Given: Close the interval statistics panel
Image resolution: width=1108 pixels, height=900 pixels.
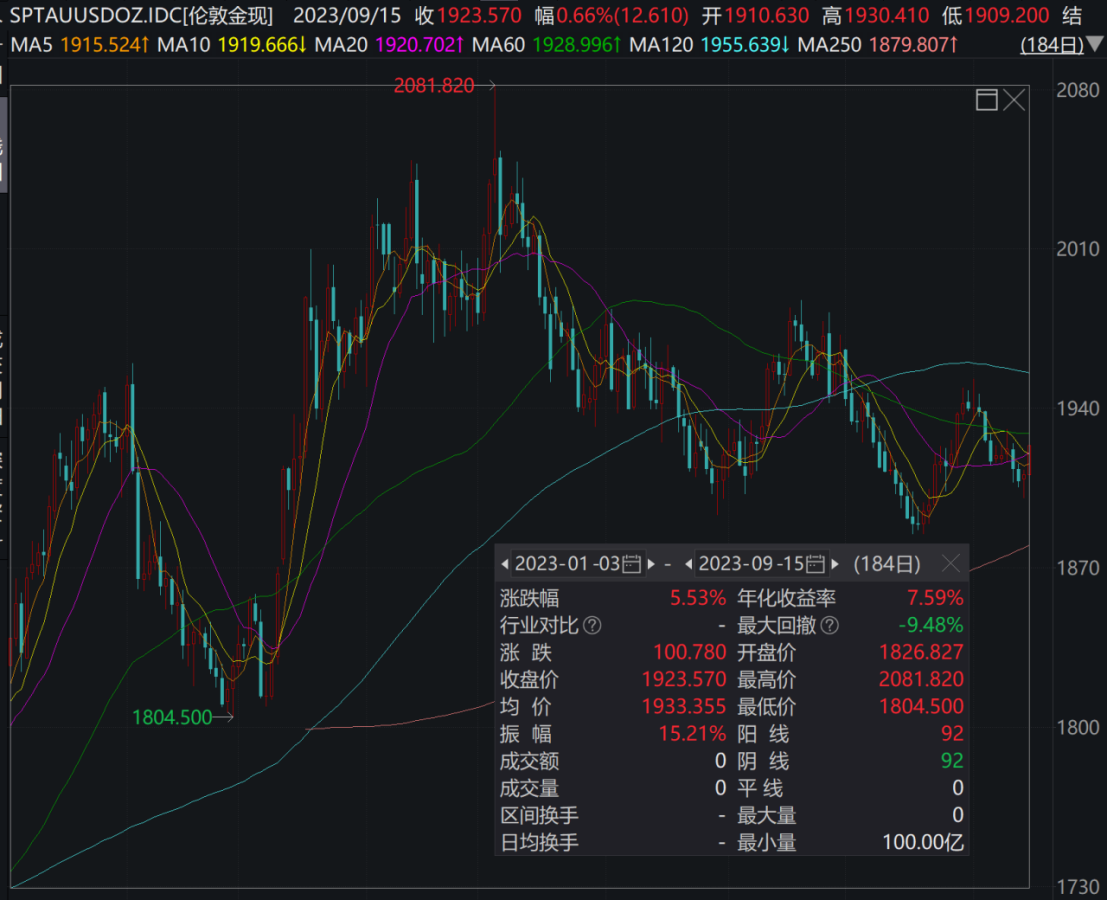Looking at the screenshot, I should point(950,564).
